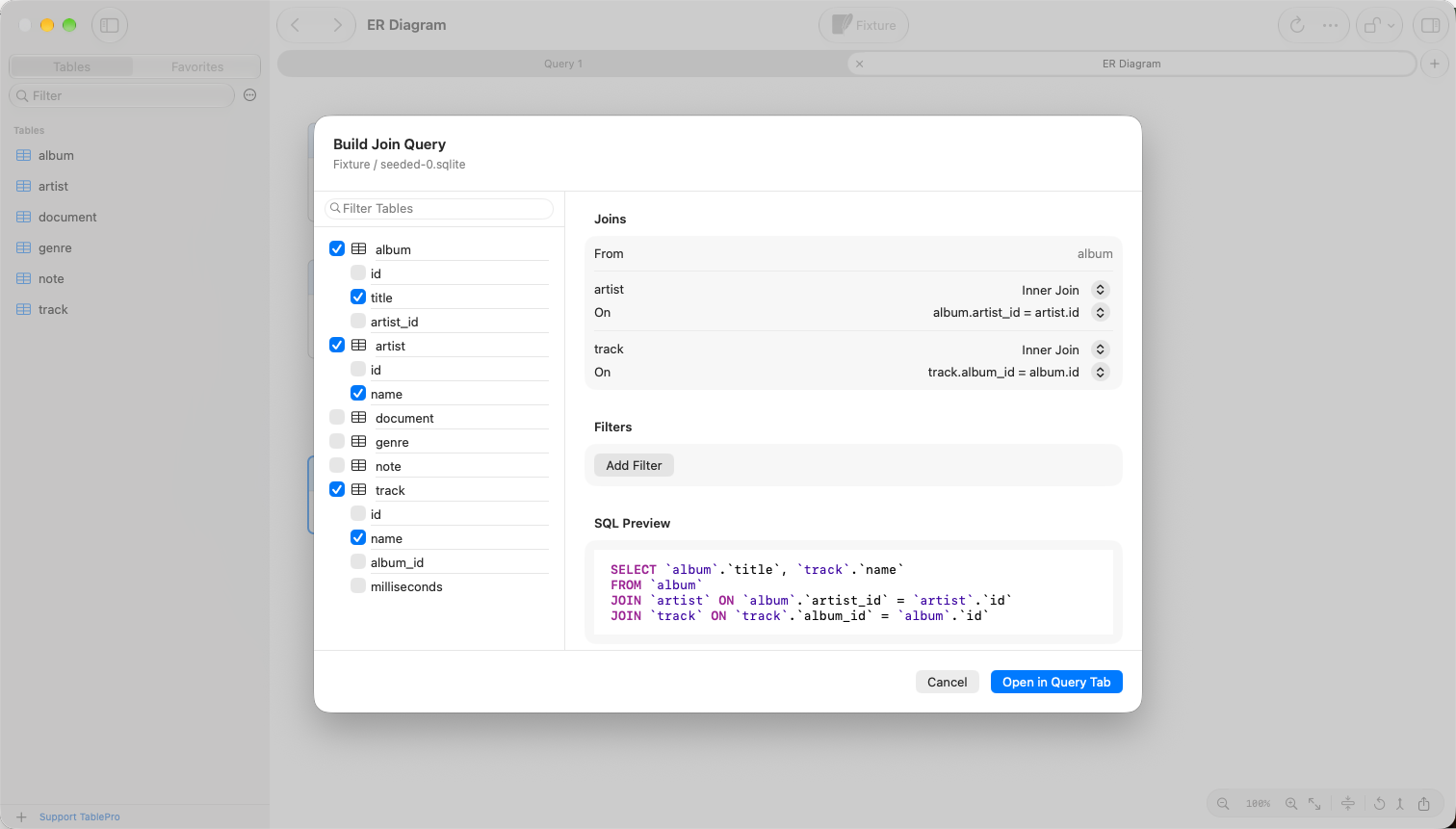Switch sidebar to Tables segment
The image size is (1456, 829).
(72, 66)
